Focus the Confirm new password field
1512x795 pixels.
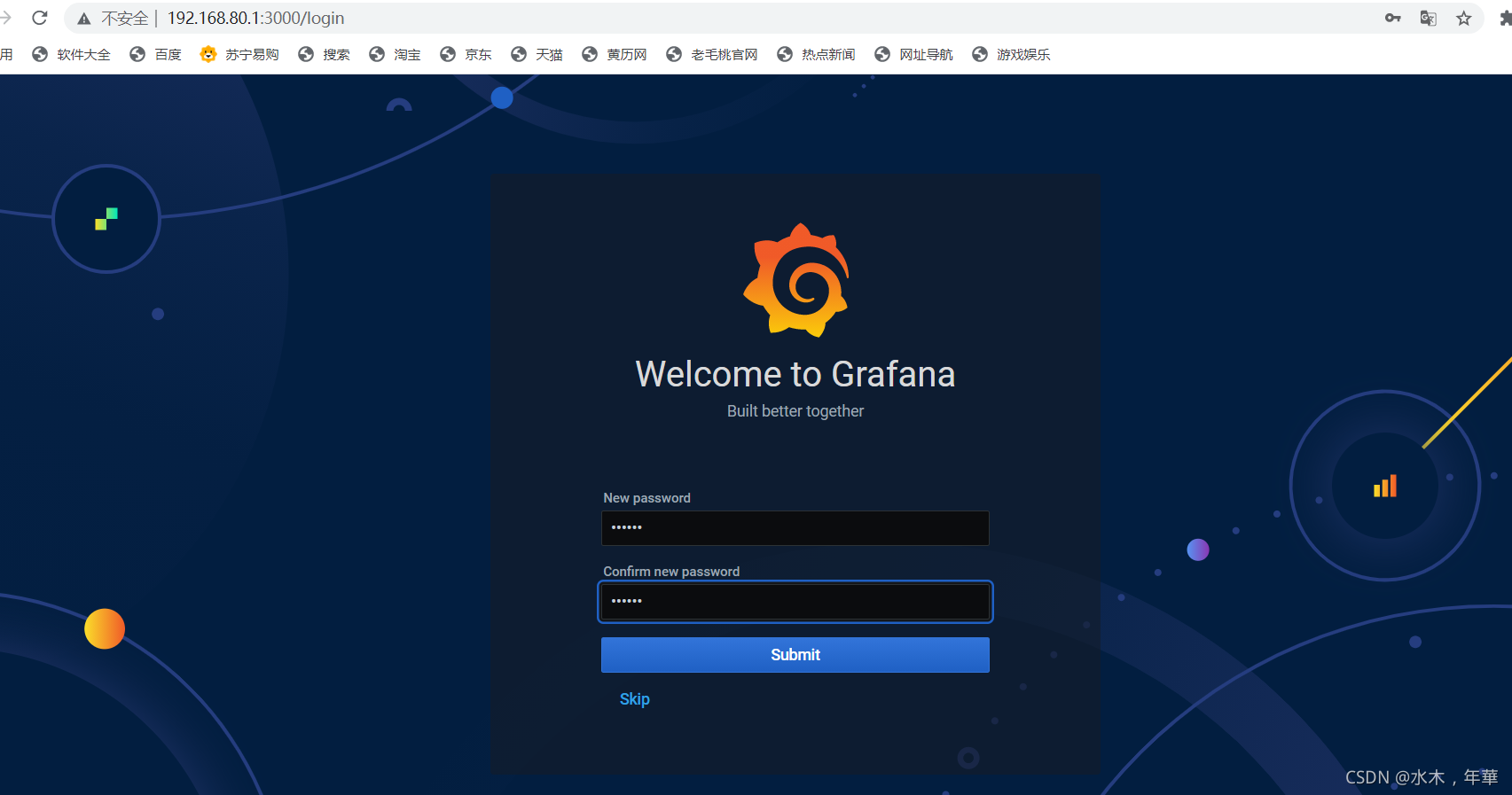pos(795,602)
